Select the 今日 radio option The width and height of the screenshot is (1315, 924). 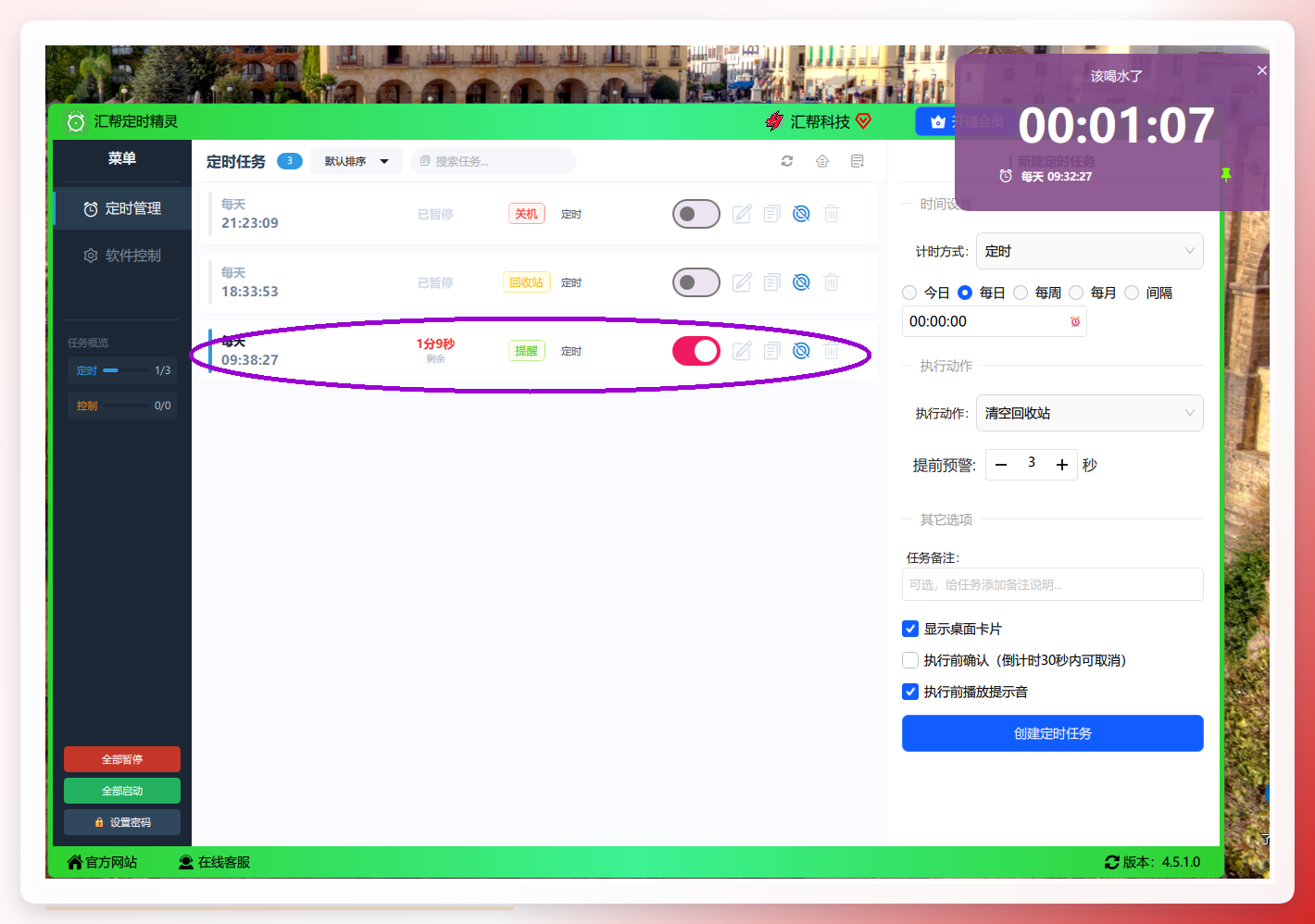pyautogui.click(x=909, y=293)
